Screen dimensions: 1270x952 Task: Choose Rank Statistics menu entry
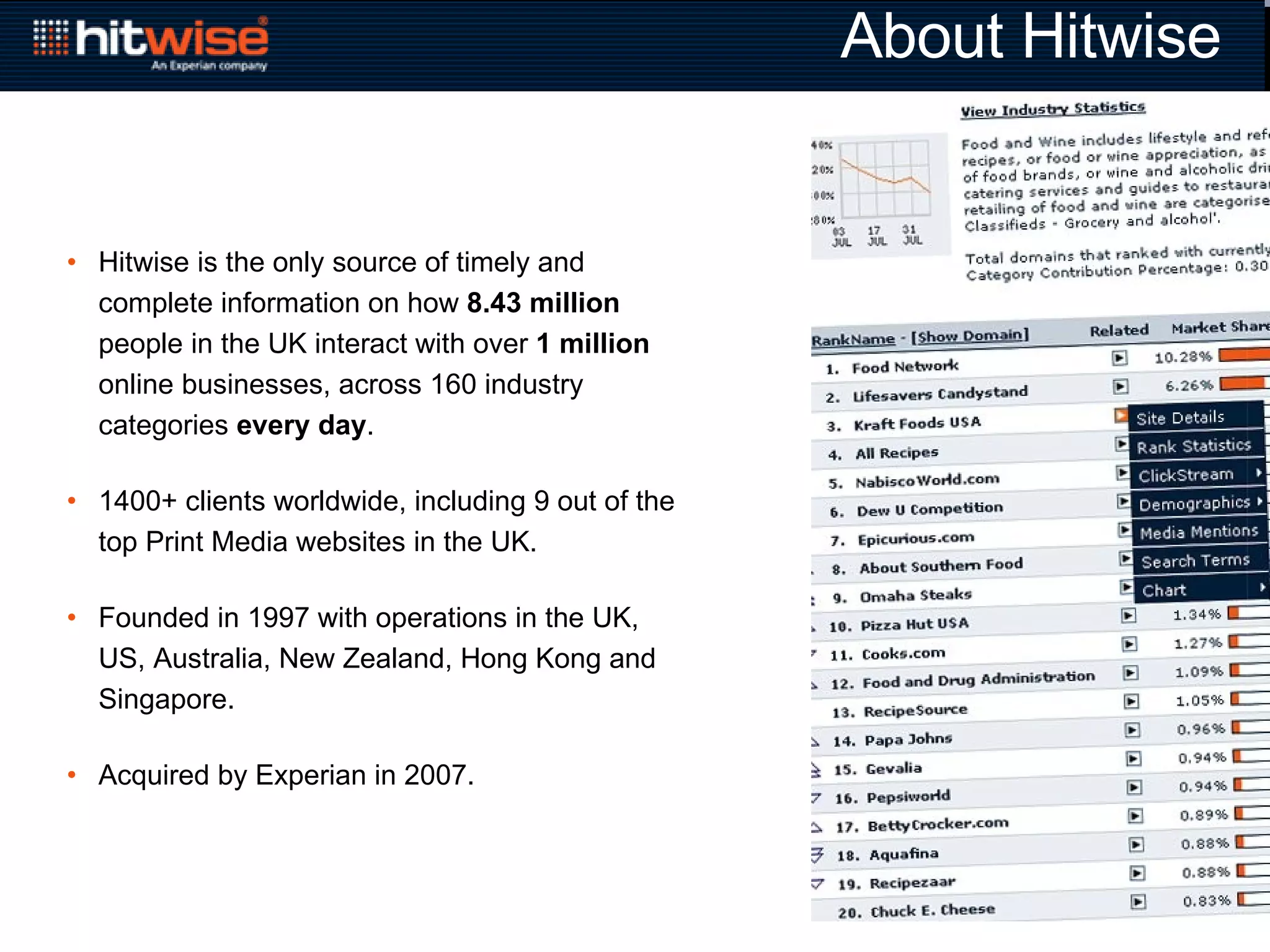click(x=1193, y=446)
